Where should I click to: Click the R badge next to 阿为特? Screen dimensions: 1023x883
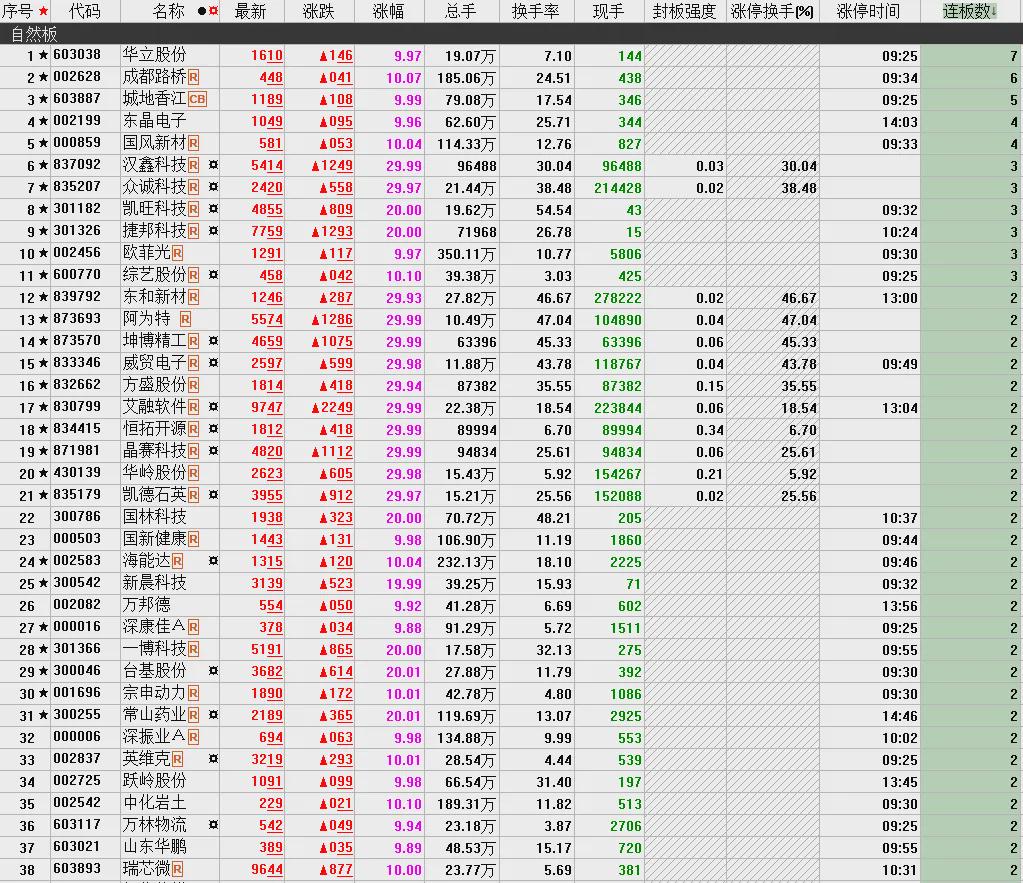185,319
